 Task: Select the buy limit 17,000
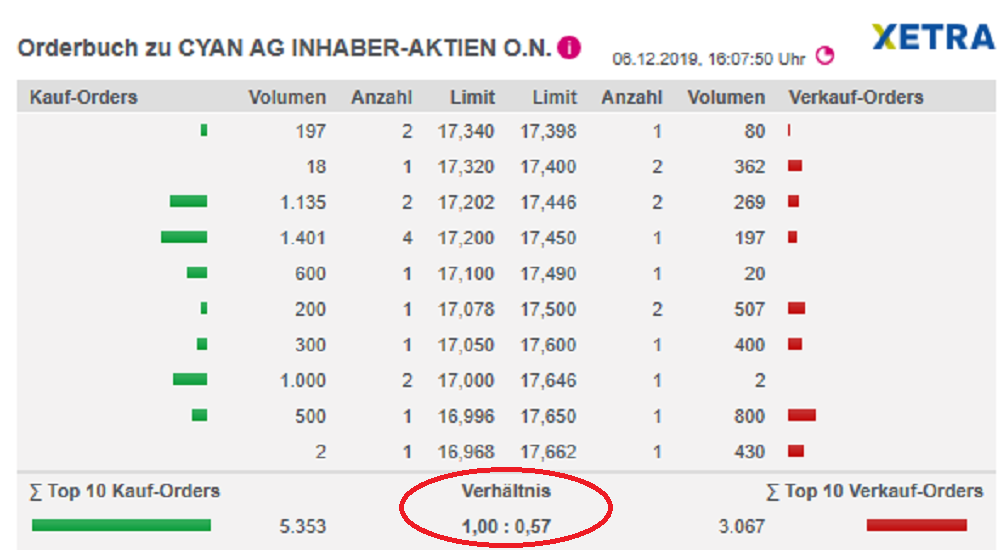pos(465,380)
